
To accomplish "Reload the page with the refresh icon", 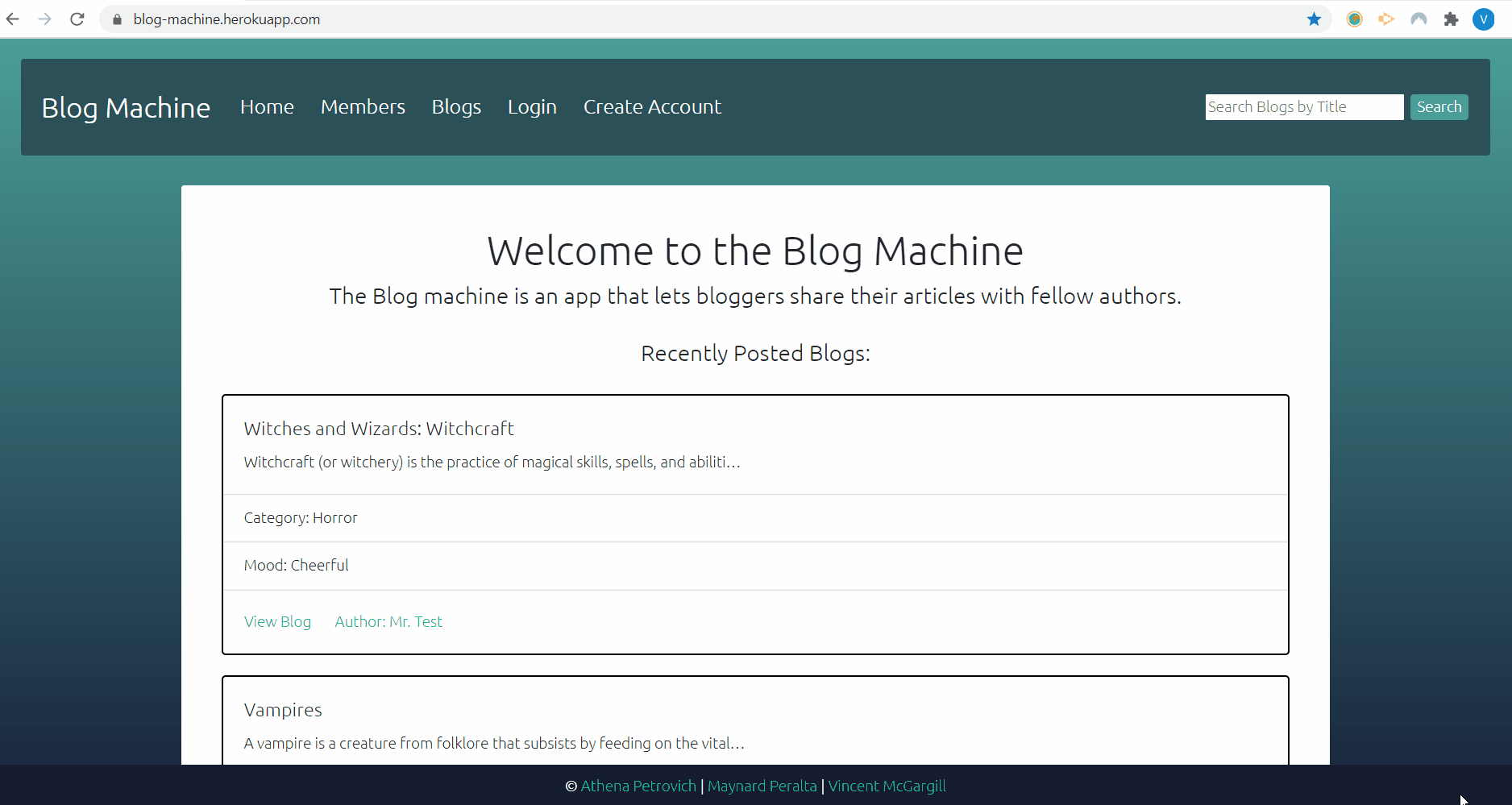I will pyautogui.click(x=77, y=19).
